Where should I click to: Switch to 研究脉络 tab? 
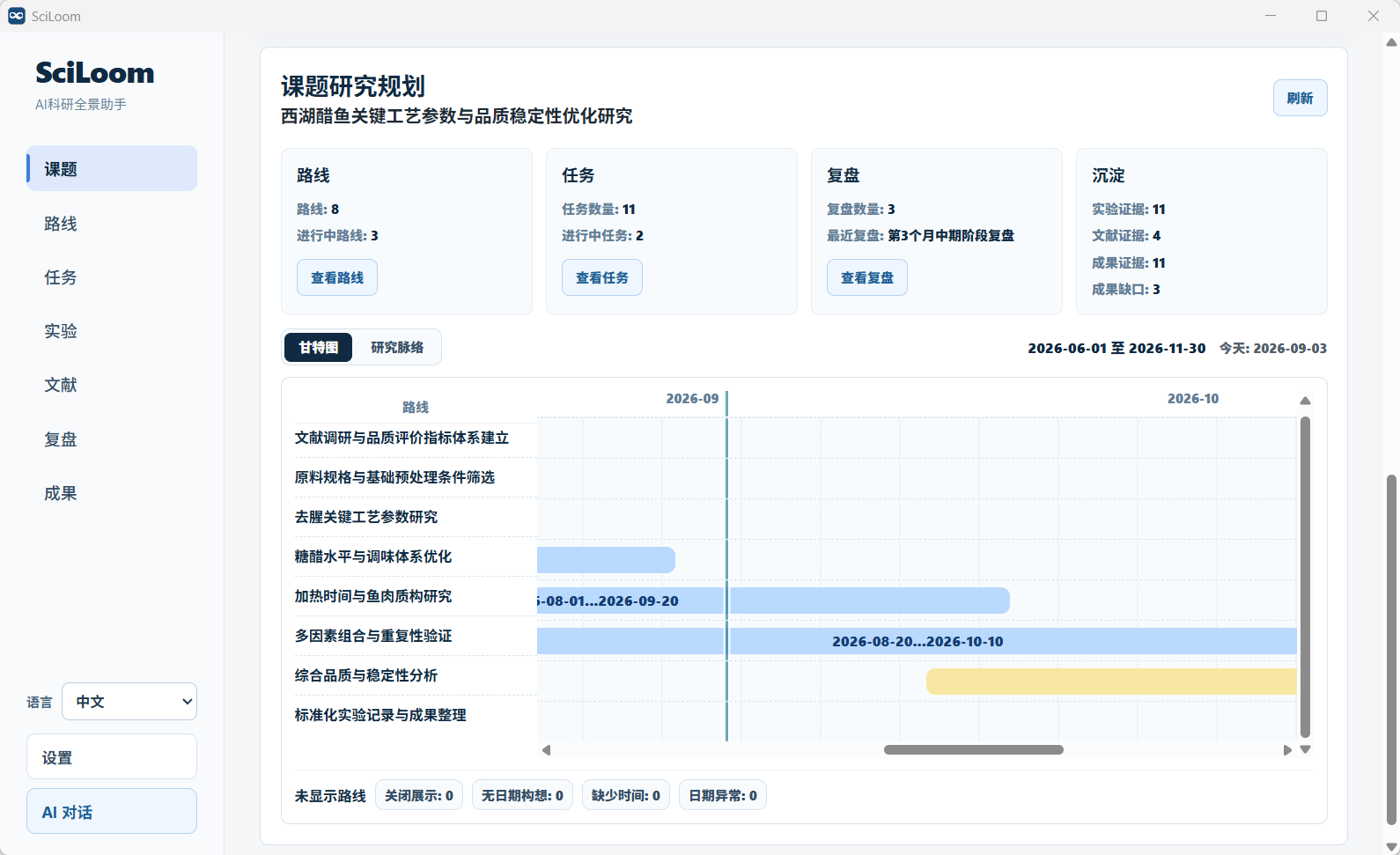(x=397, y=348)
